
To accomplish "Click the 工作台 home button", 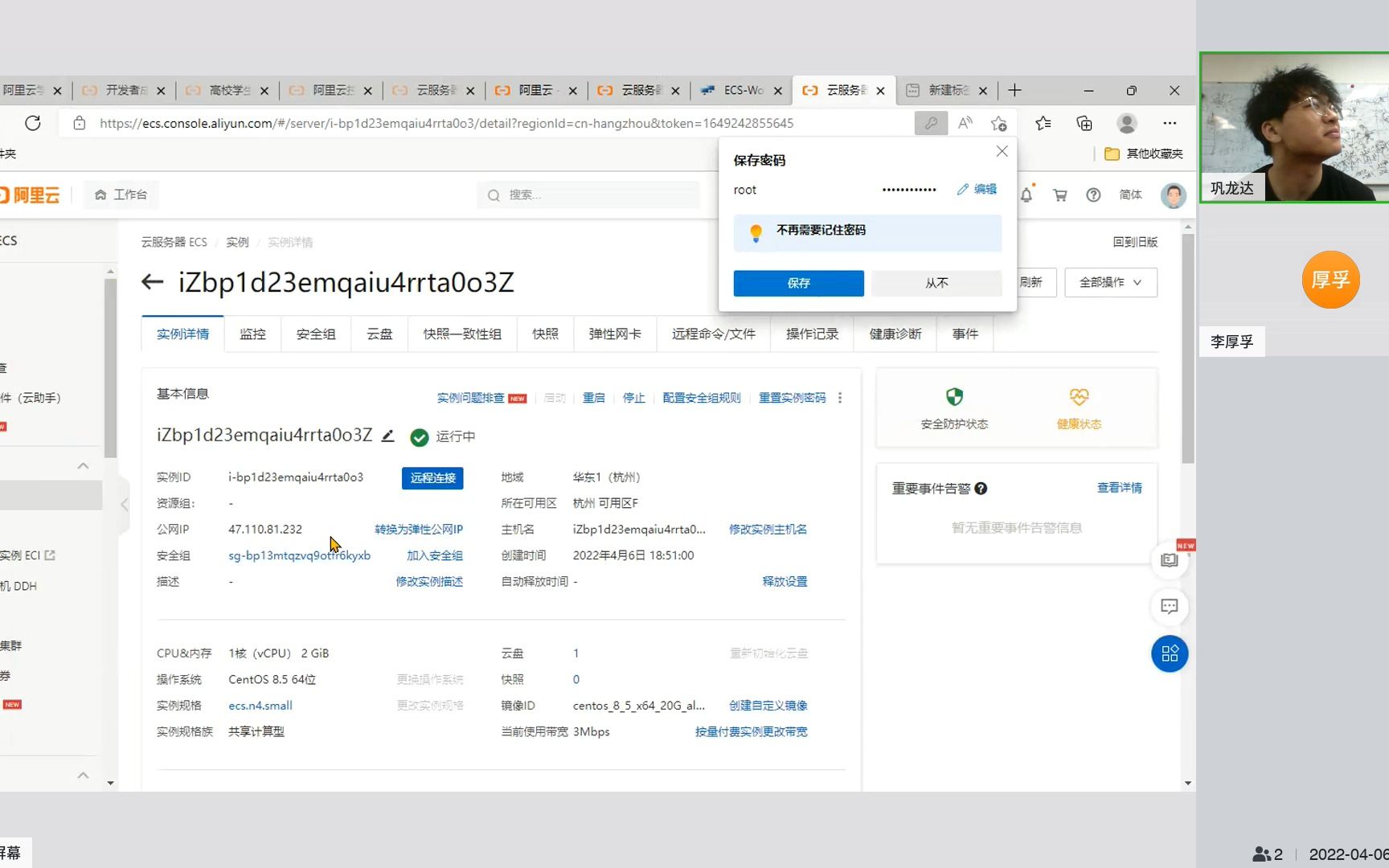I will pyautogui.click(x=121, y=194).
